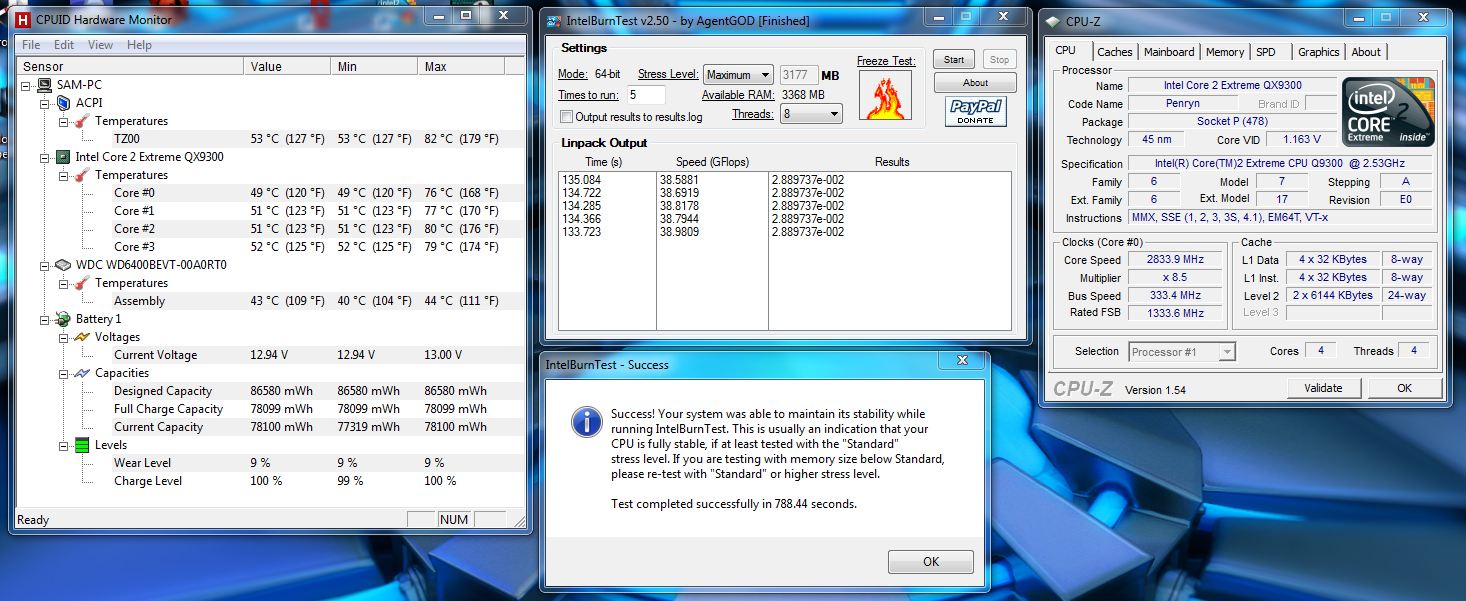Image resolution: width=1466 pixels, height=601 pixels.
Task: Close the IntelBurnTest Success dialog
Action: (x=962, y=361)
